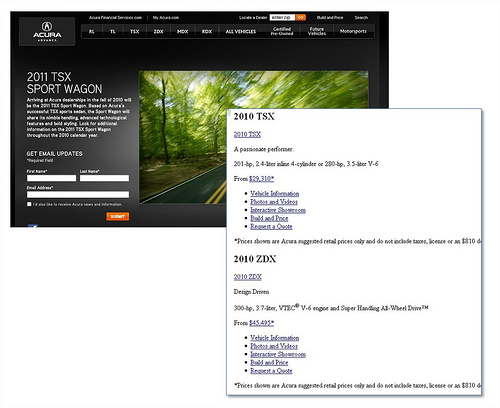This screenshot has width=500, height=408.
Task: Open Interactive Showroom under 2010 TSX
Action: click(278, 210)
